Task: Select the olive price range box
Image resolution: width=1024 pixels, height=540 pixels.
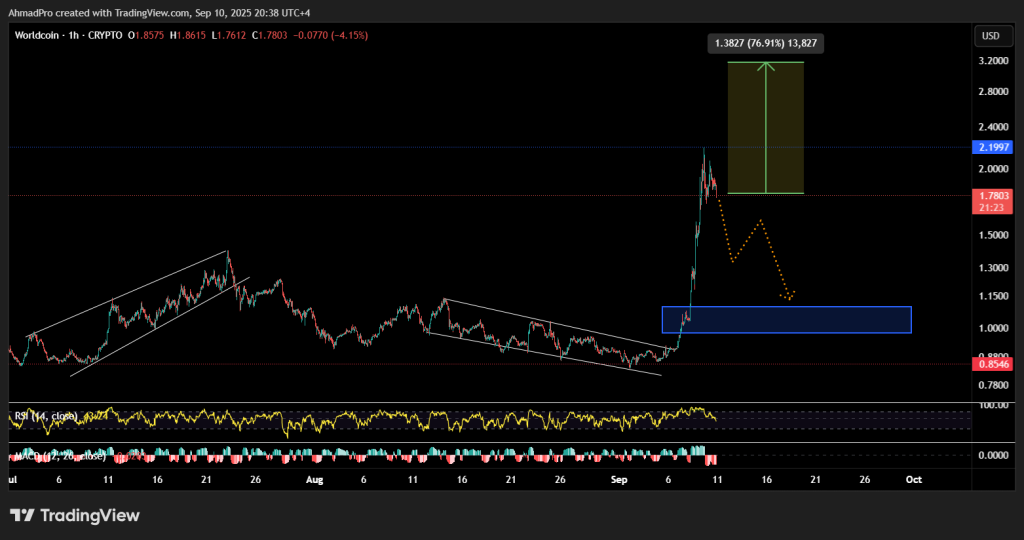Action: [745, 127]
